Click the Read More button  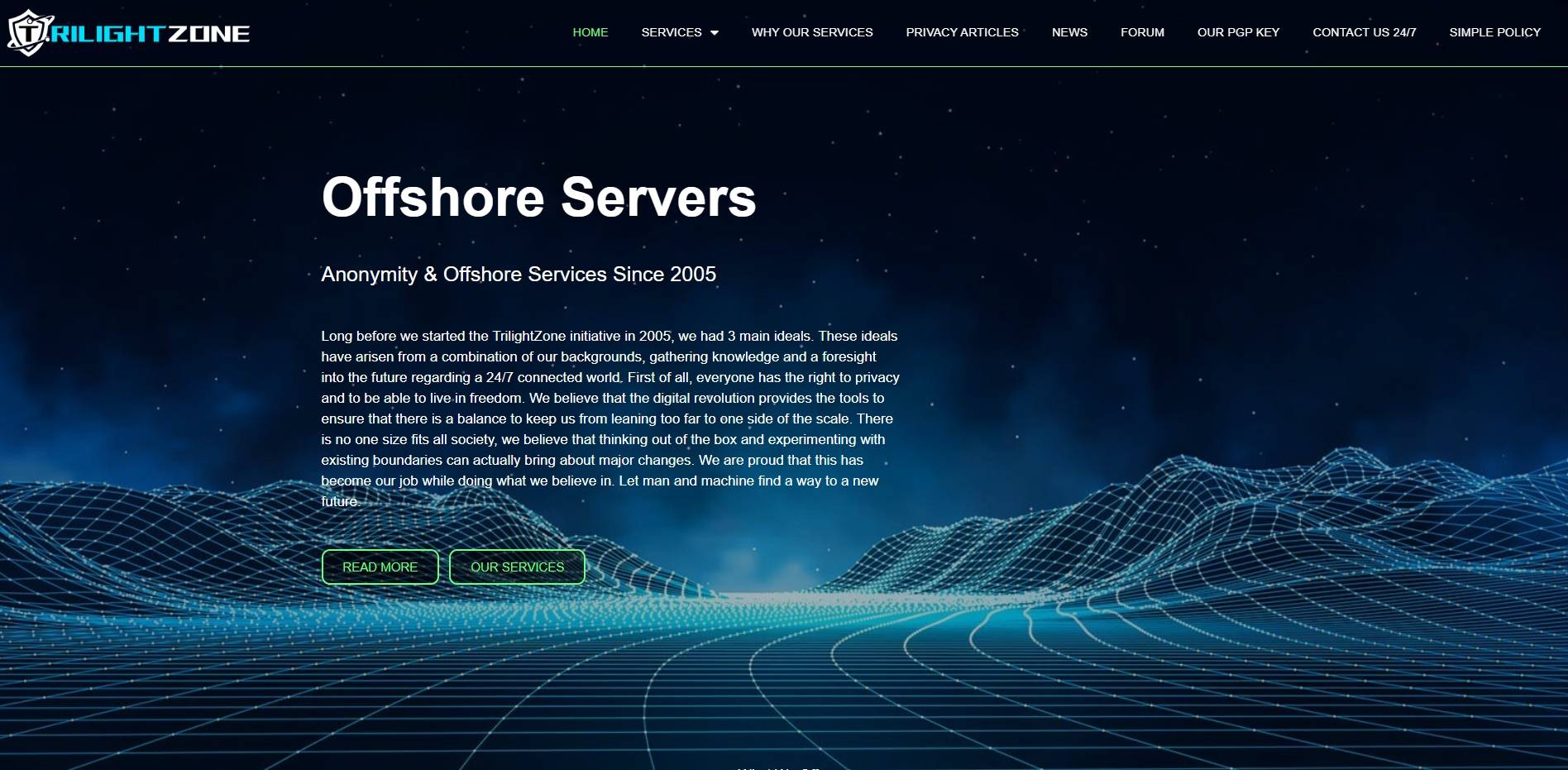pos(380,567)
